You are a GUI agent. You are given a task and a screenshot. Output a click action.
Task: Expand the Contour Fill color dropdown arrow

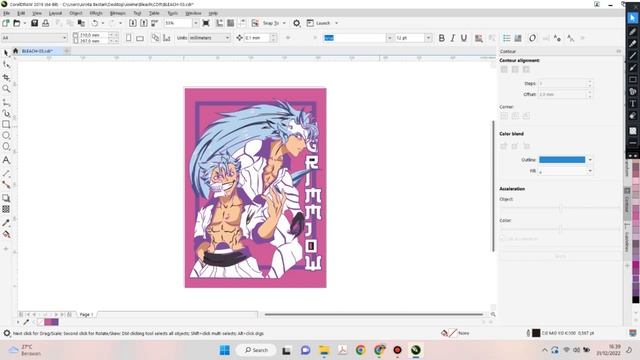click(590, 171)
